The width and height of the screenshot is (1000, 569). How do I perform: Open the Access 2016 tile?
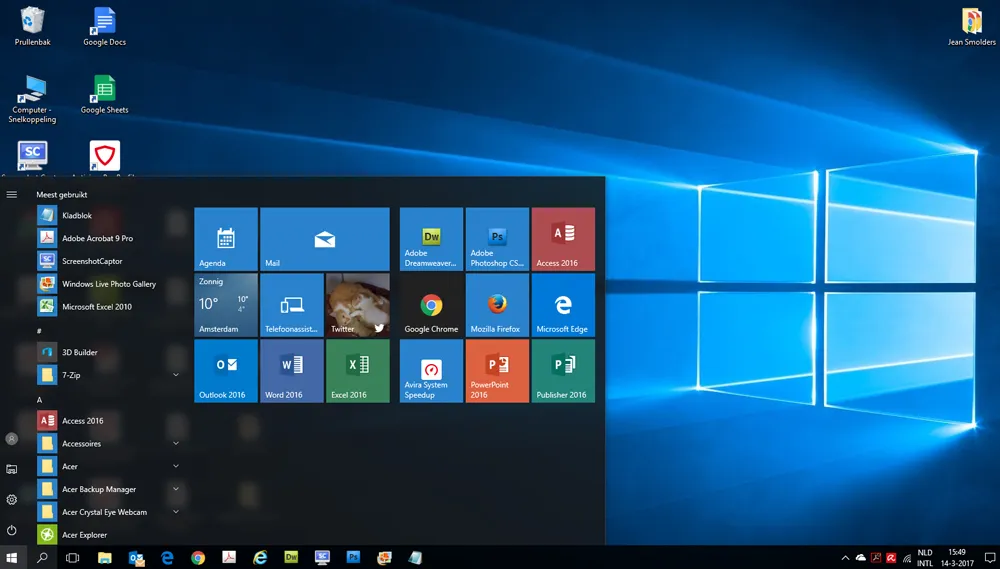(563, 239)
